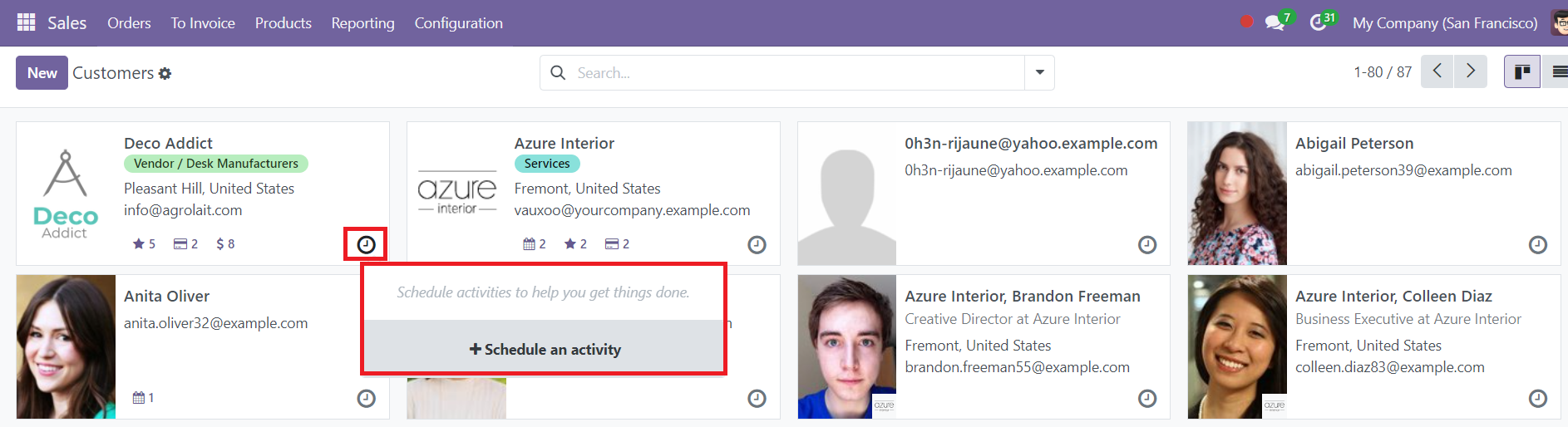Open activity clock on Deco Addict card
The width and height of the screenshot is (1568, 427).
click(366, 244)
